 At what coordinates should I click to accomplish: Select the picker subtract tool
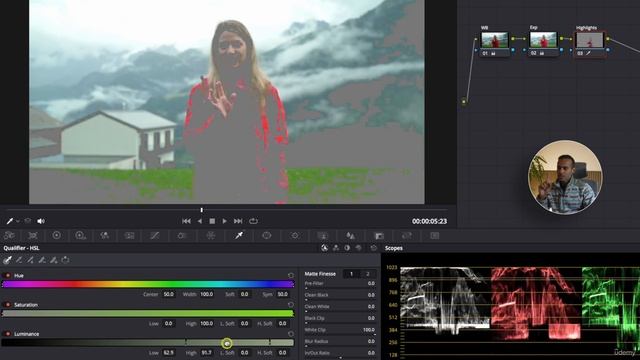[x=19, y=260]
